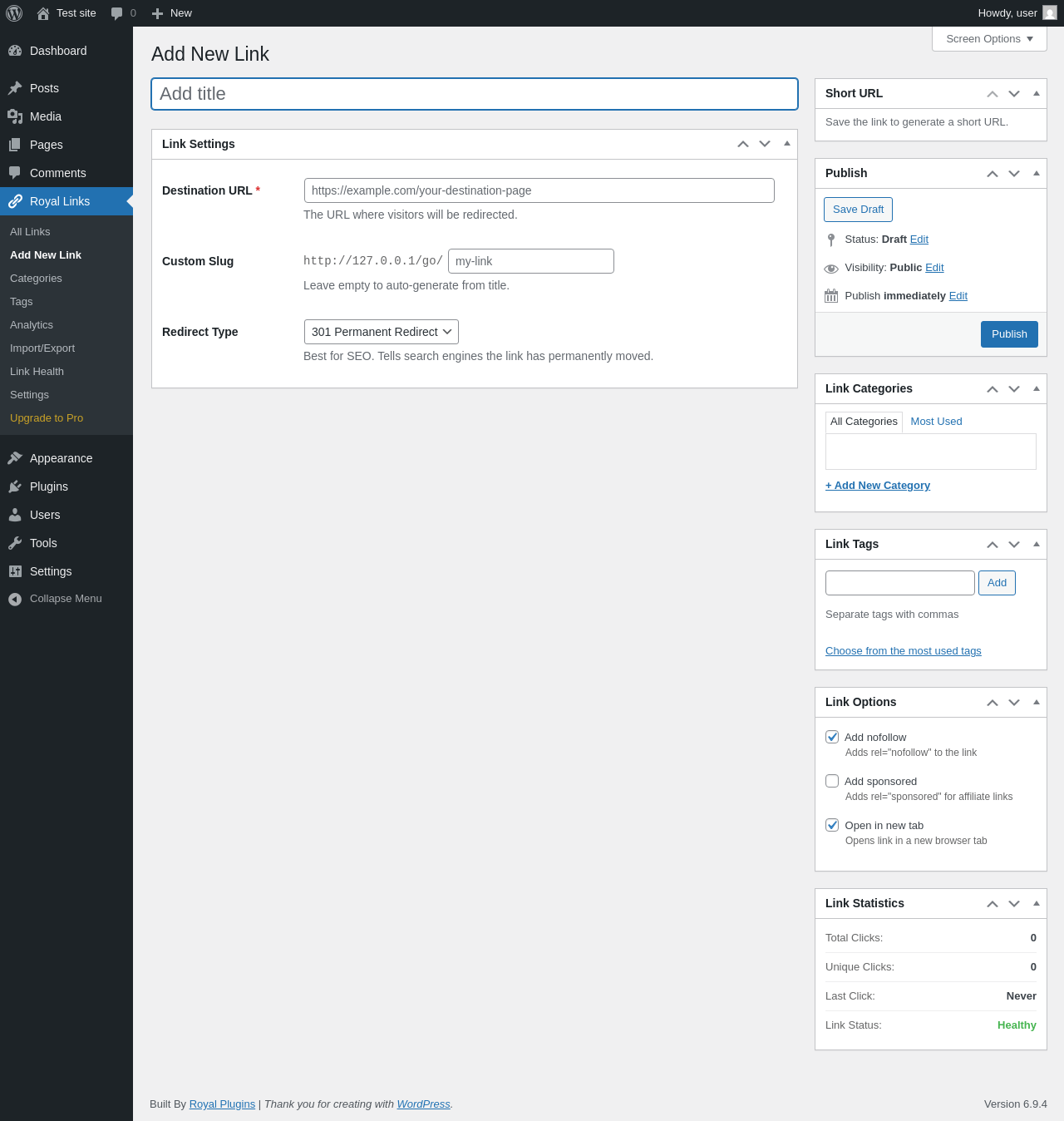Open All Links submenu item
This screenshot has height=1121, width=1064.
click(66, 232)
